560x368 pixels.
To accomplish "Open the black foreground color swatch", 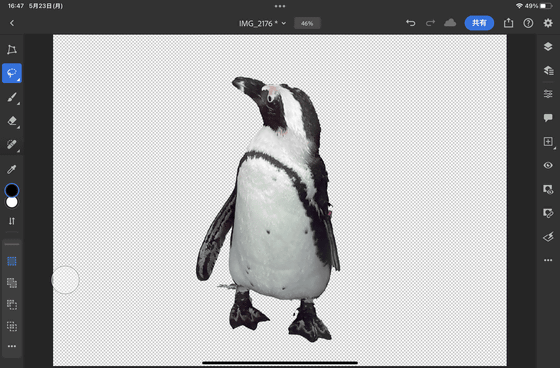I will tap(12, 190).
